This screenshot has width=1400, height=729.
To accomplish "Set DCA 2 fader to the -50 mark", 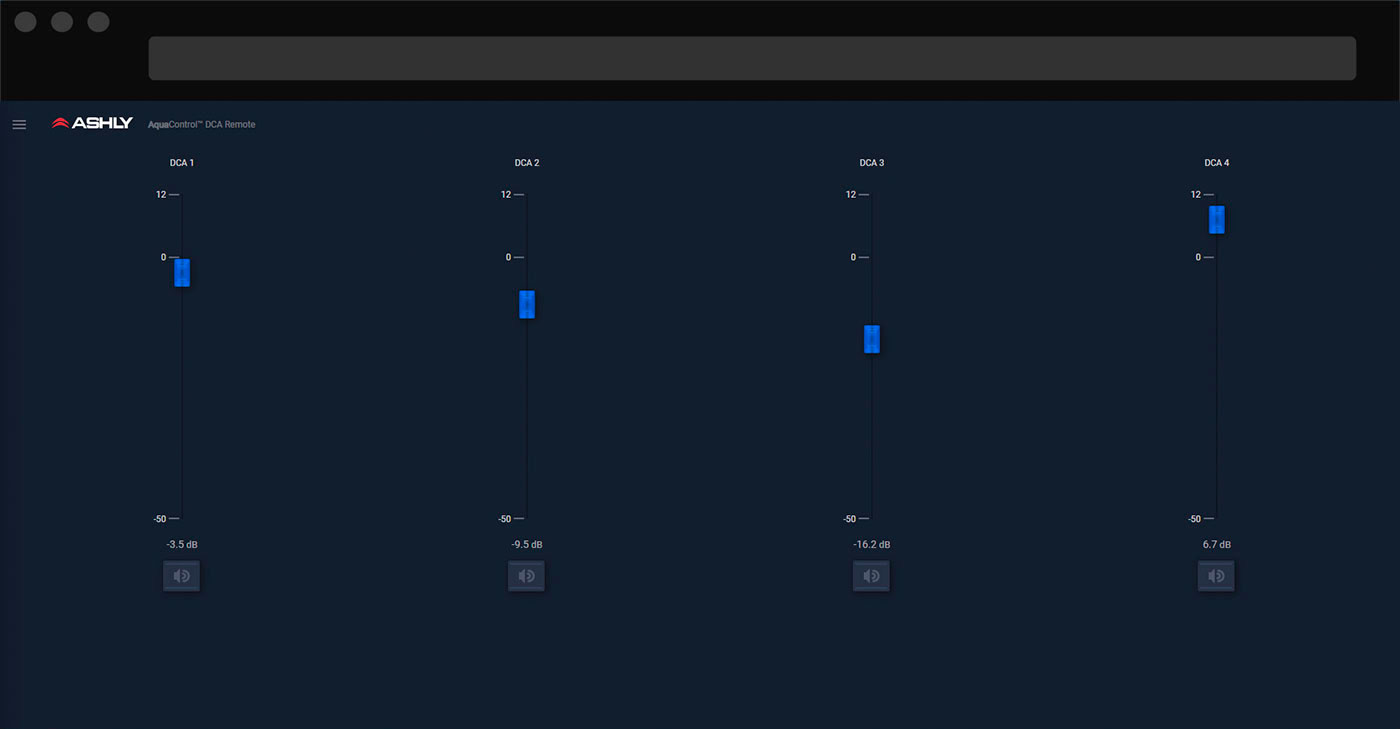I will pos(527,518).
